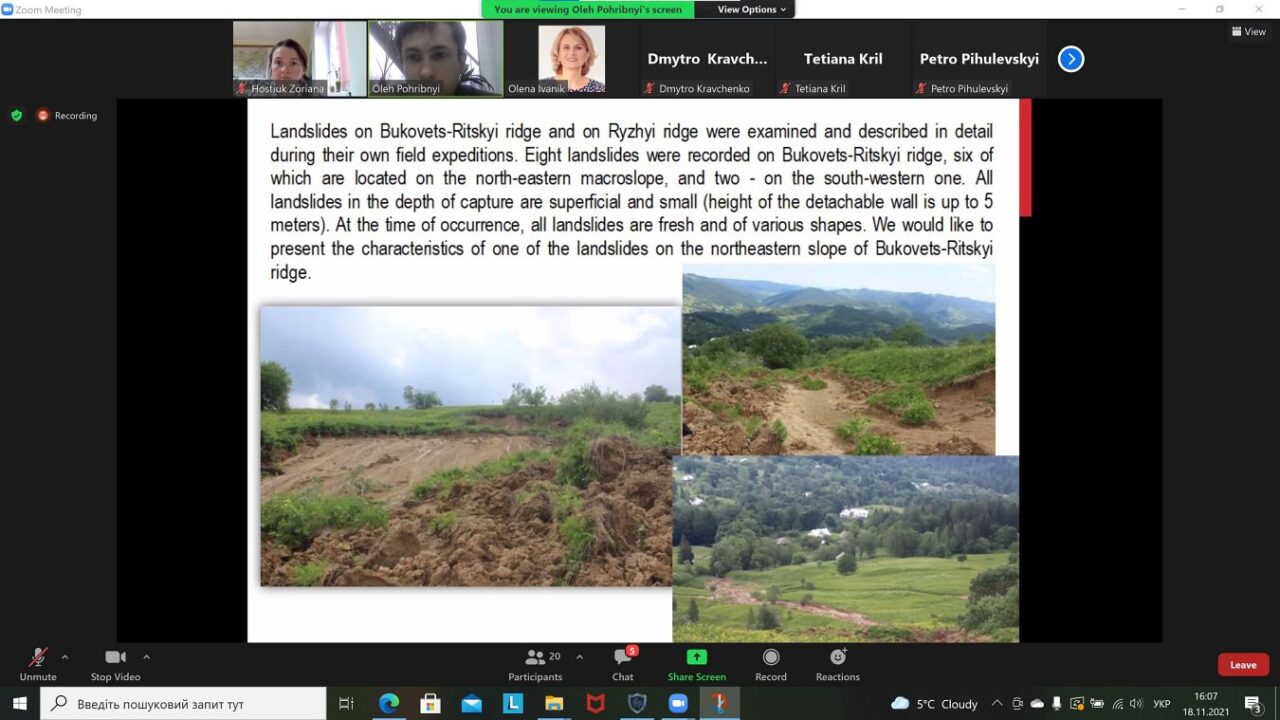The height and width of the screenshot is (720, 1280).
Task: Expand the participants options arrow
Action: [x=579, y=657]
